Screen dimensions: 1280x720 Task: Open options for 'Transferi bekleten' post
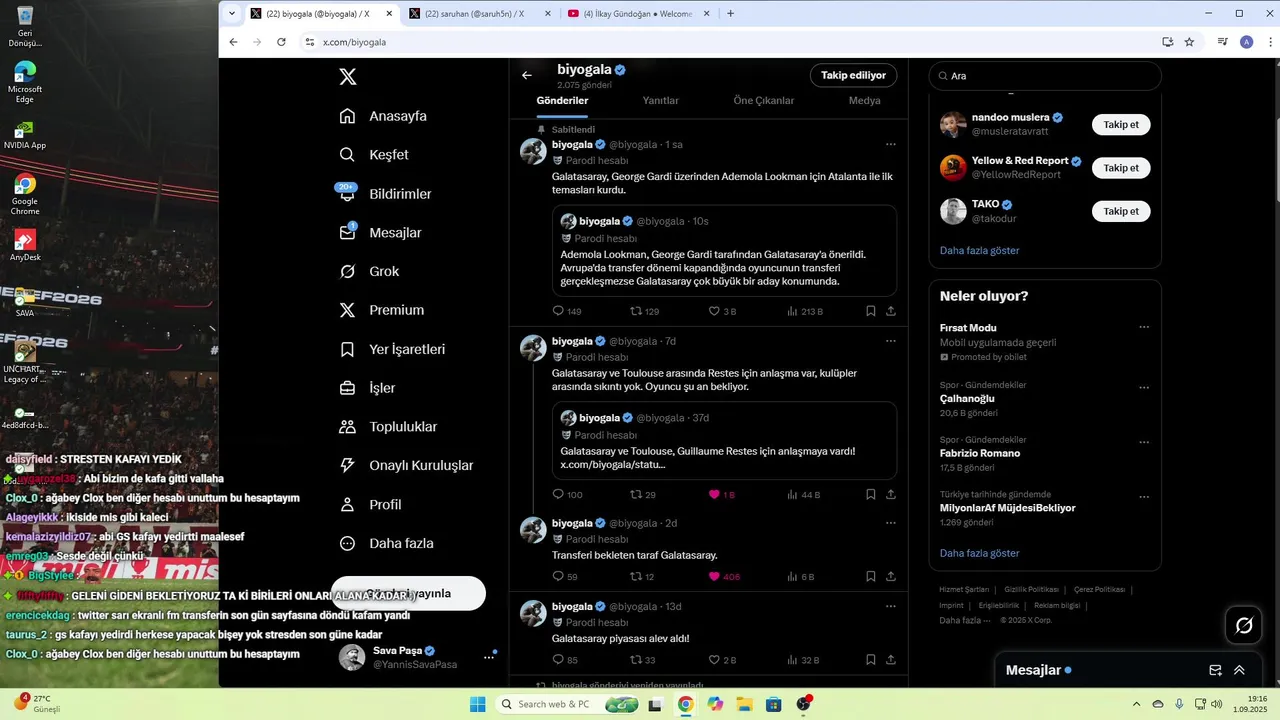coord(890,523)
